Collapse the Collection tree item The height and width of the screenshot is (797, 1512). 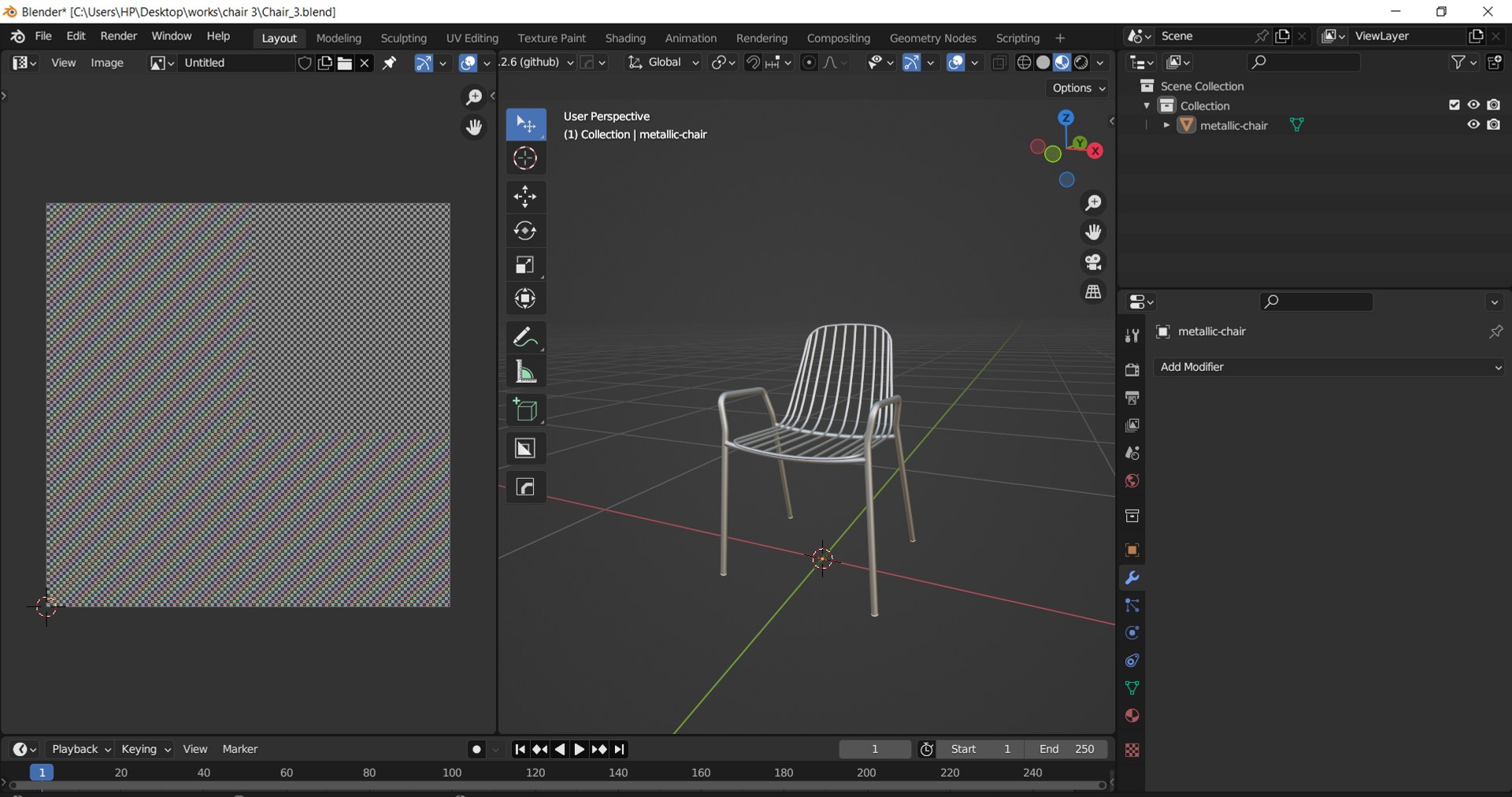click(x=1147, y=106)
